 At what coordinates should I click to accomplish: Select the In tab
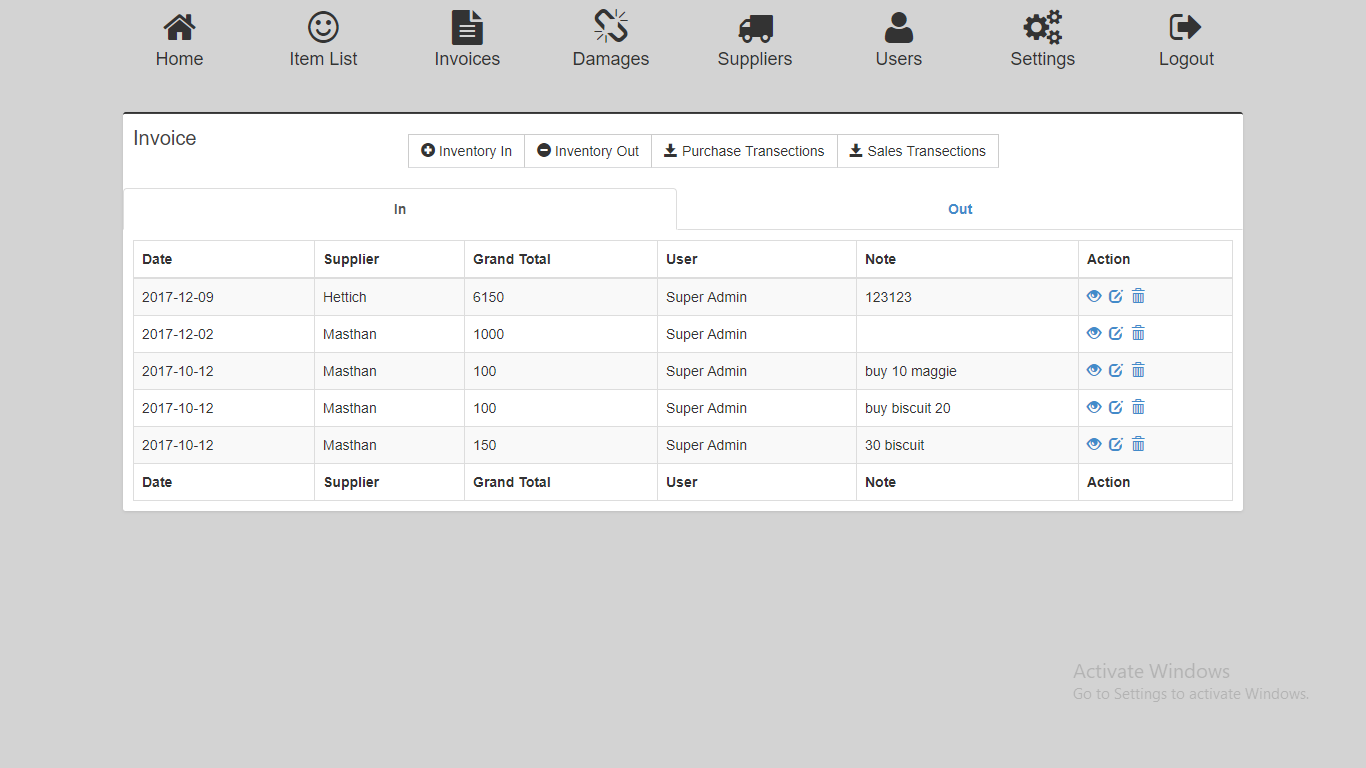click(x=400, y=209)
